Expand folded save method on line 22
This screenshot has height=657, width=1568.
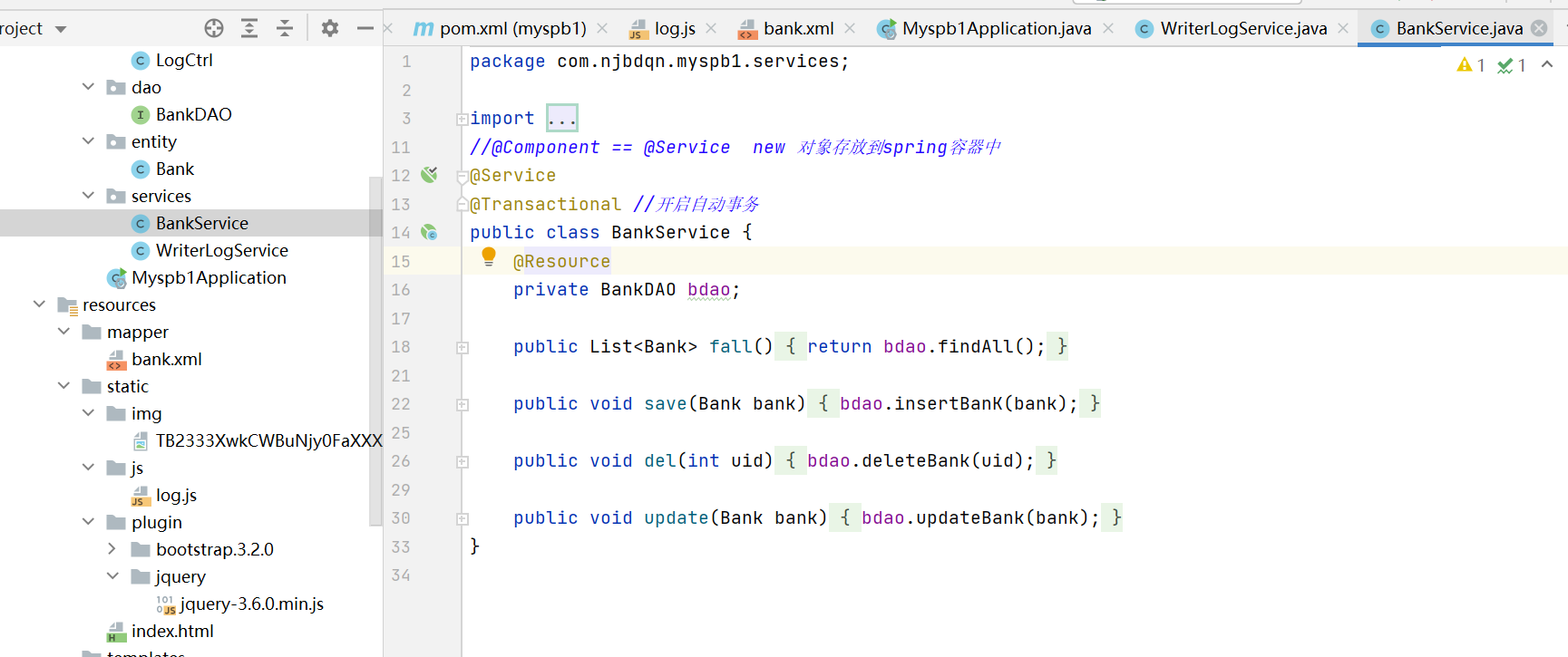point(463,404)
